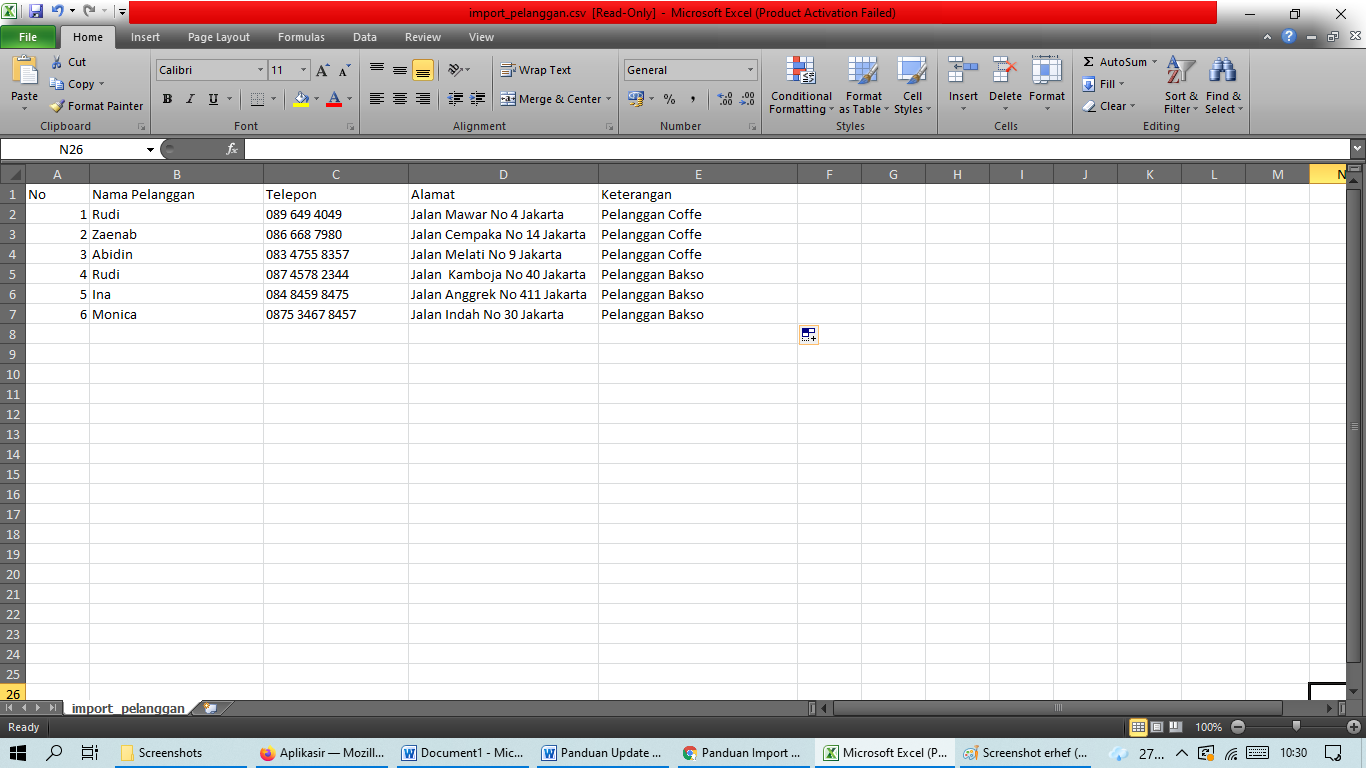
Task: Toggle Center alignment
Action: pos(400,99)
